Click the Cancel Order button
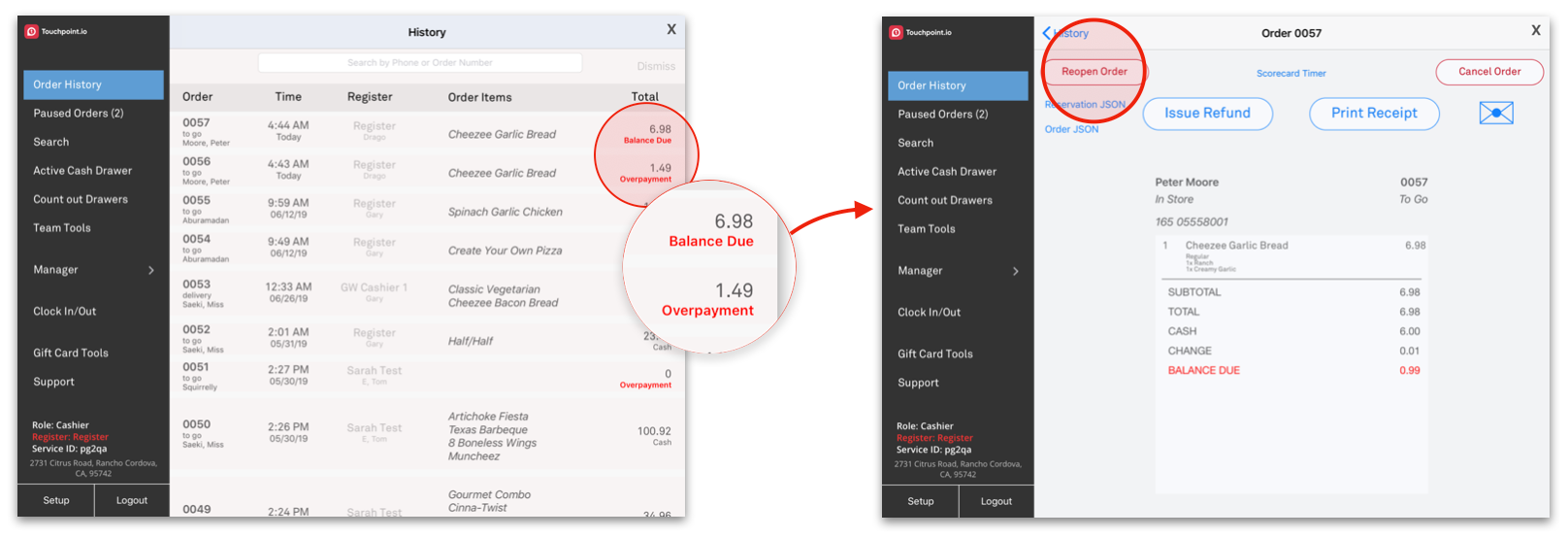The height and width of the screenshot is (538, 1568). tap(1489, 72)
